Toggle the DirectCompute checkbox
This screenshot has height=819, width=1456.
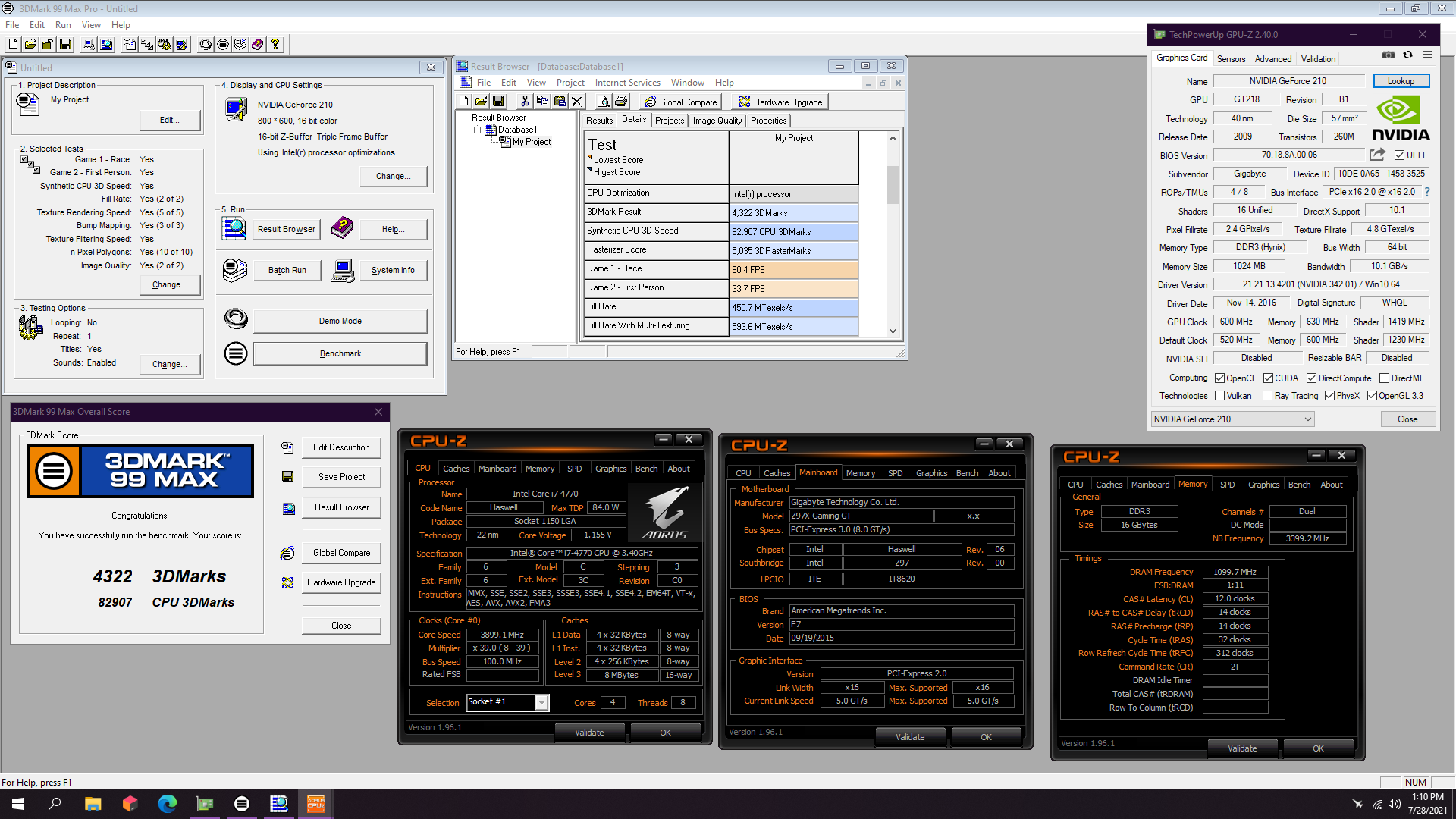[1311, 378]
